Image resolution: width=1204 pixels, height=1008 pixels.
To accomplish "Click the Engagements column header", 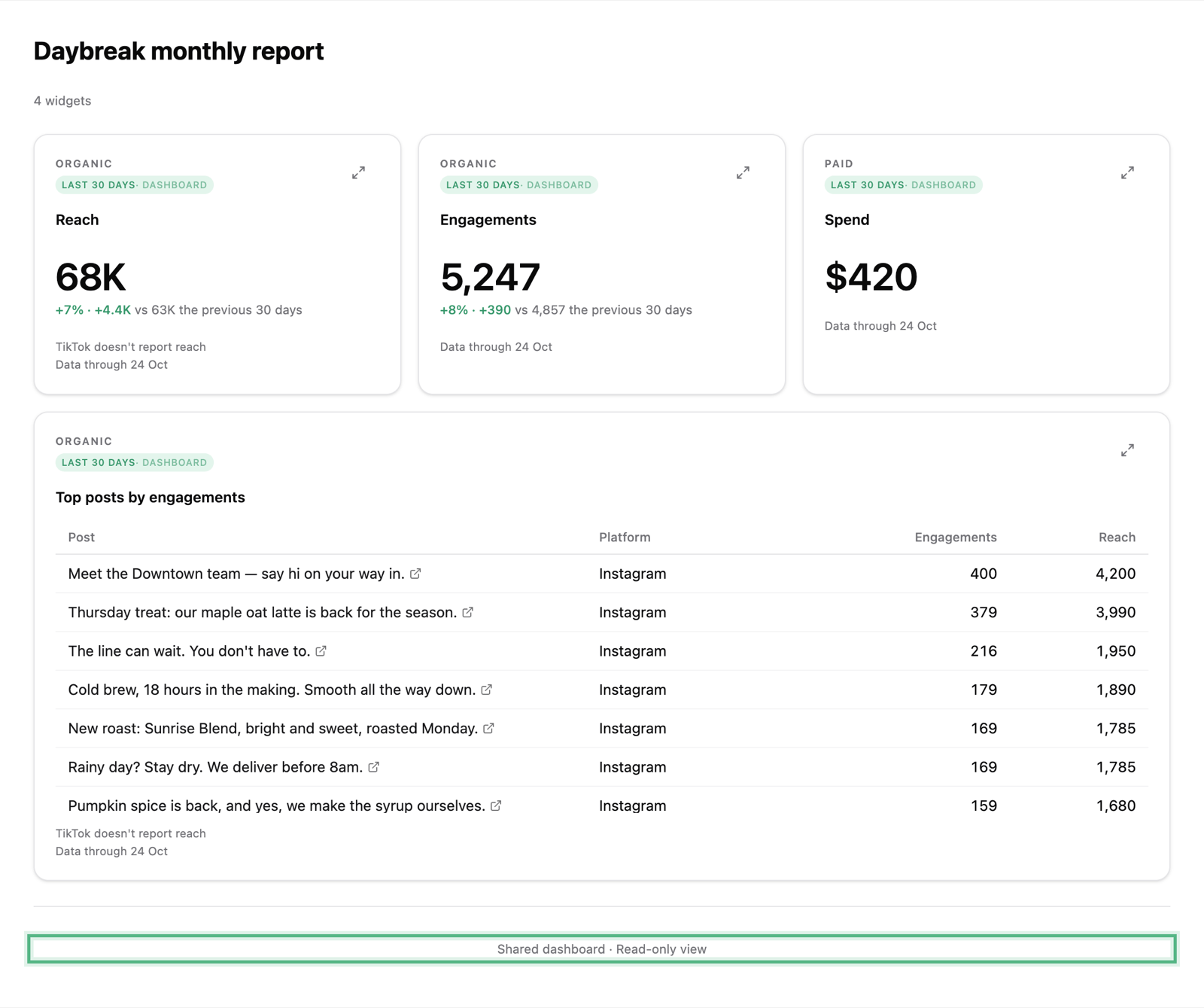I will (x=956, y=537).
